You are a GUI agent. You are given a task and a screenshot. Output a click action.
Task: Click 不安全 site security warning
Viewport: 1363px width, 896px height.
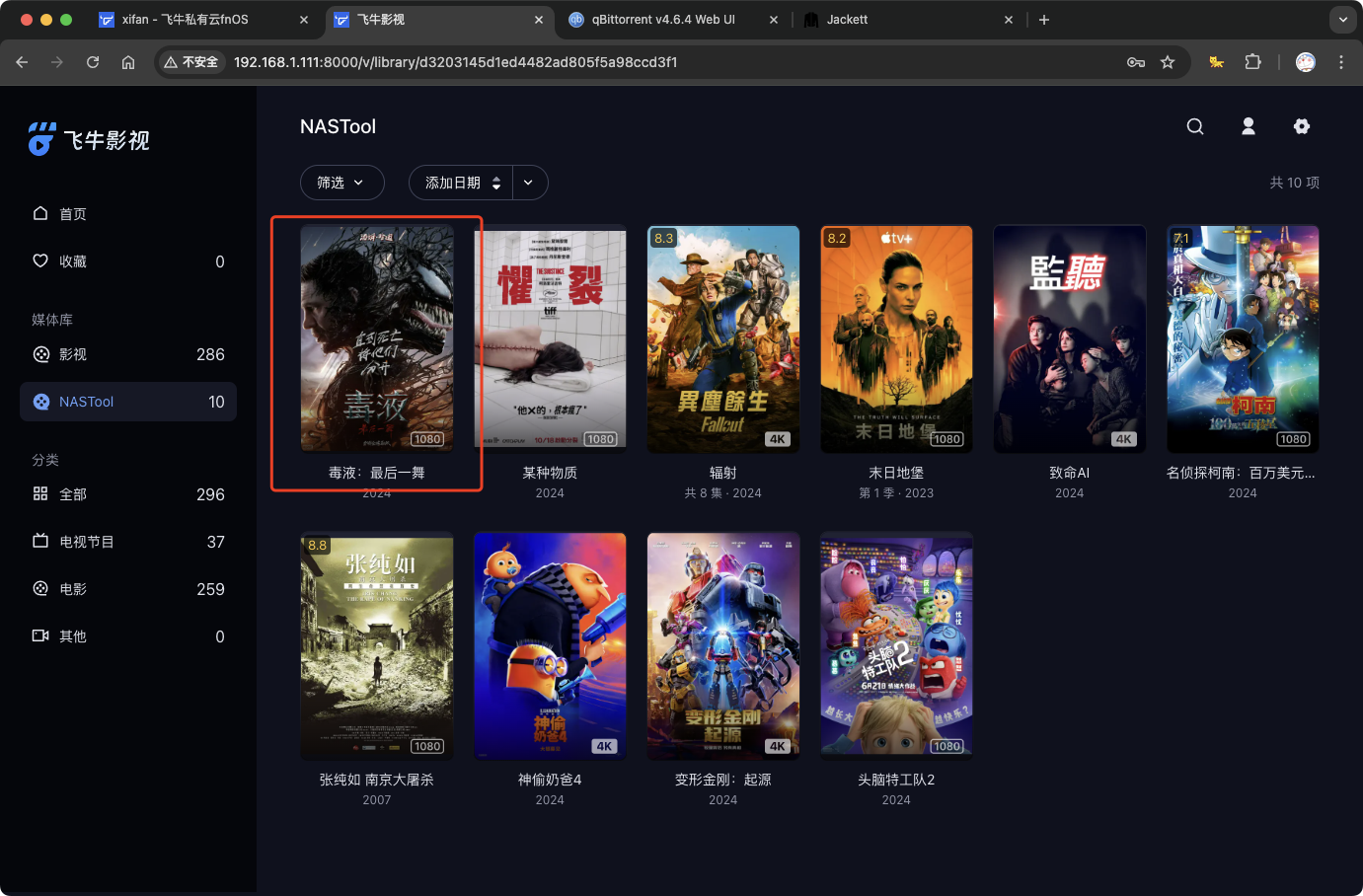tap(190, 62)
